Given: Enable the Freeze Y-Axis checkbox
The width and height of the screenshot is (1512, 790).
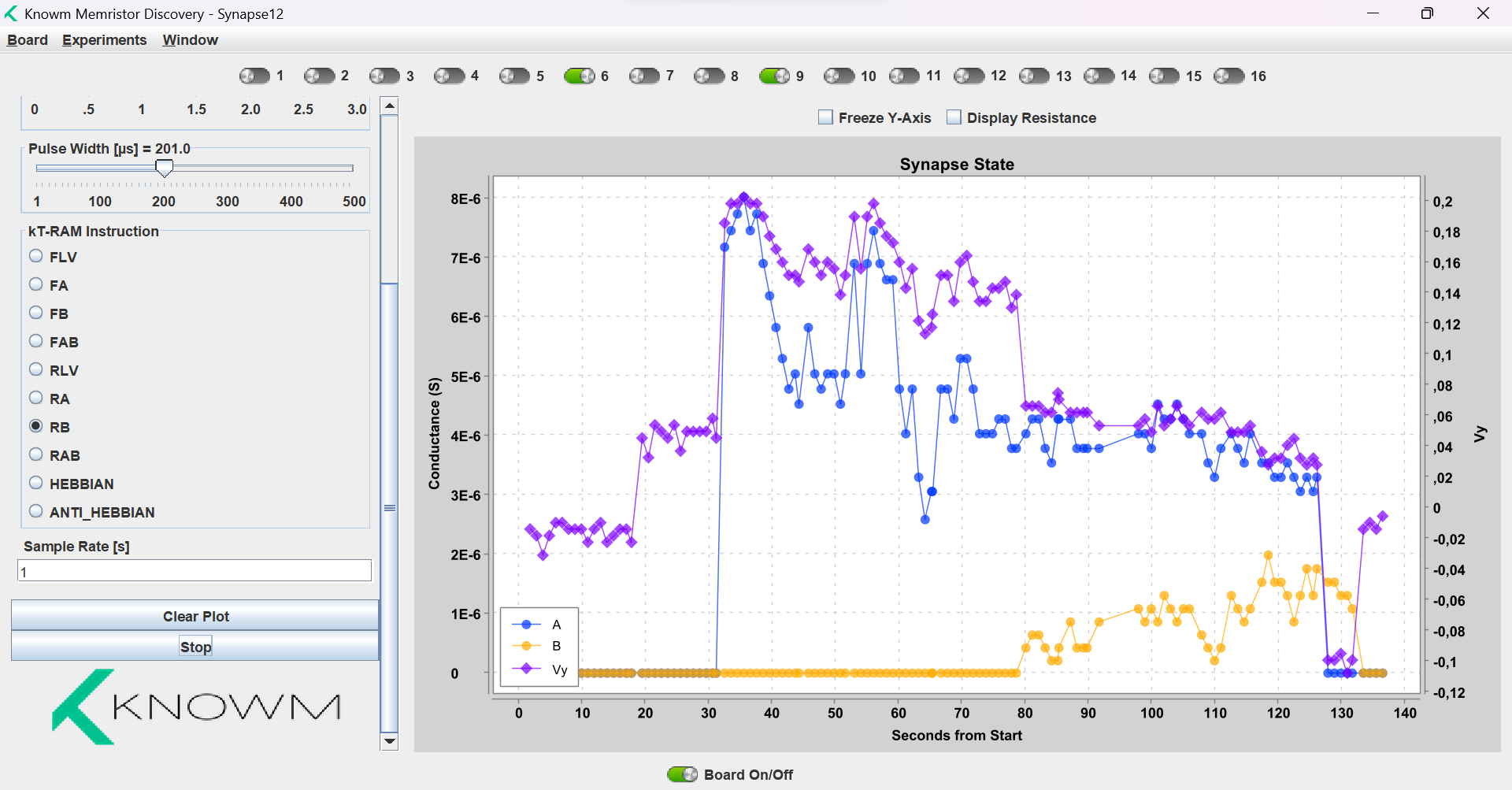Looking at the screenshot, I should pyautogui.click(x=825, y=117).
